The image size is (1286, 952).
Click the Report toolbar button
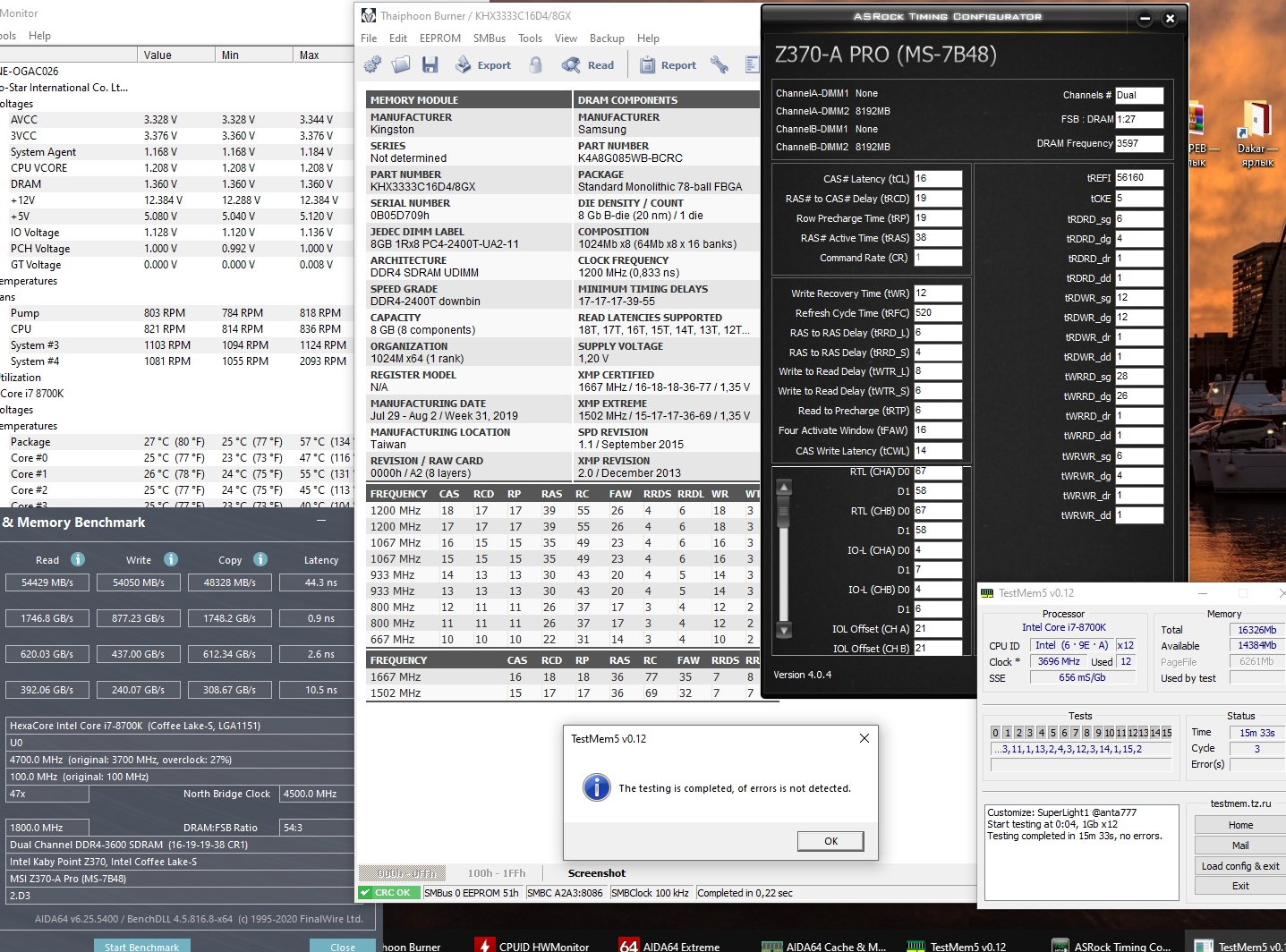point(669,64)
